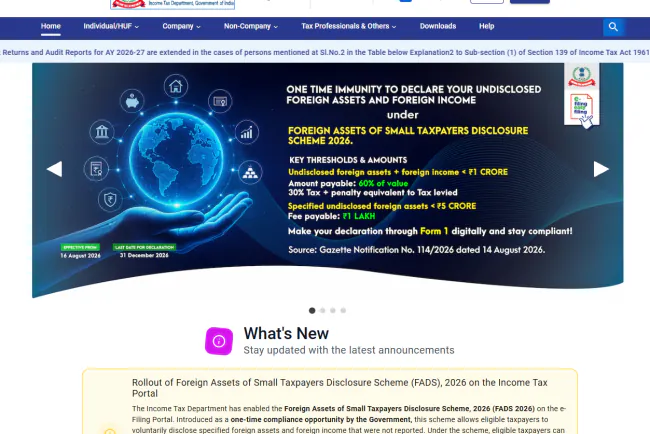Click the '16 August 2026' effective date
The height and width of the screenshot is (434, 650).
click(80, 256)
